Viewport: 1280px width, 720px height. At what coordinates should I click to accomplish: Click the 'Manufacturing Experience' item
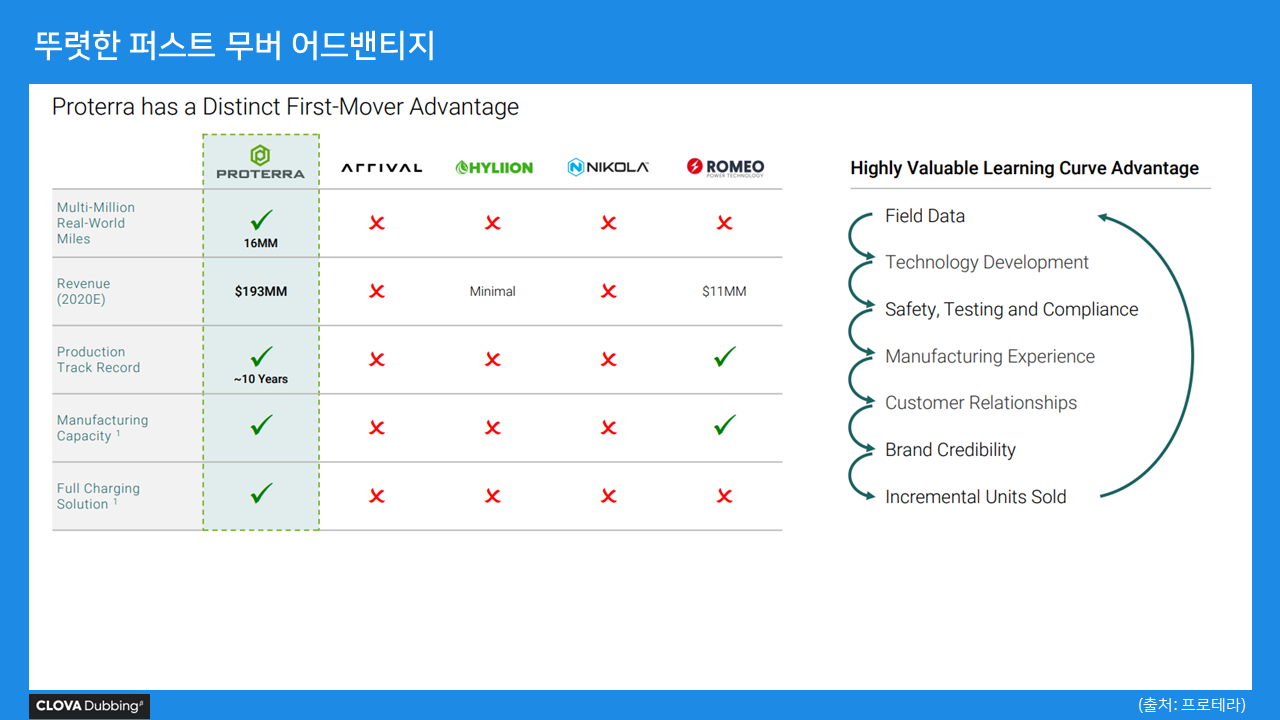pyautogui.click(x=990, y=357)
